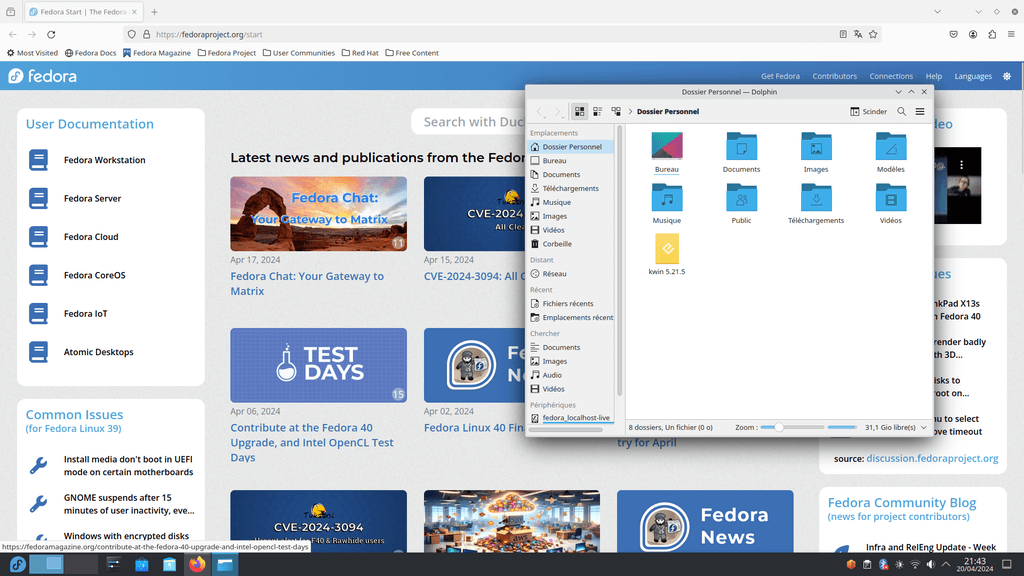Open Fedora Project bookmarks folder
Screen dimensions: 1024x576
(227, 53)
